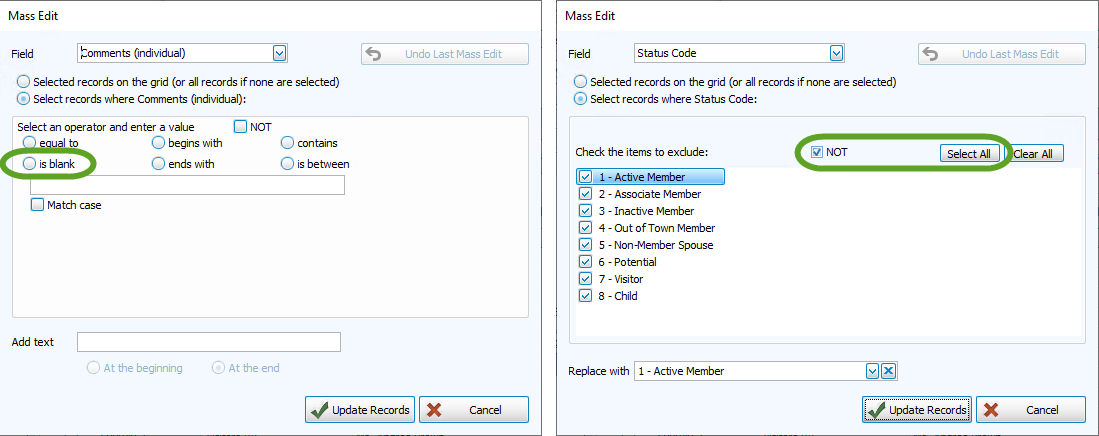Uncheck 3 - Inactive Member item
This screenshot has width=1099, height=436.
point(586,211)
